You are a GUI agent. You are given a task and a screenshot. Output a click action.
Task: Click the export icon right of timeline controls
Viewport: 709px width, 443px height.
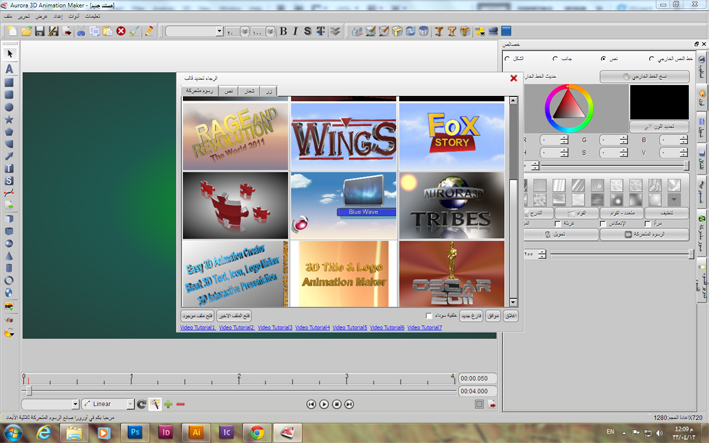point(492,404)
